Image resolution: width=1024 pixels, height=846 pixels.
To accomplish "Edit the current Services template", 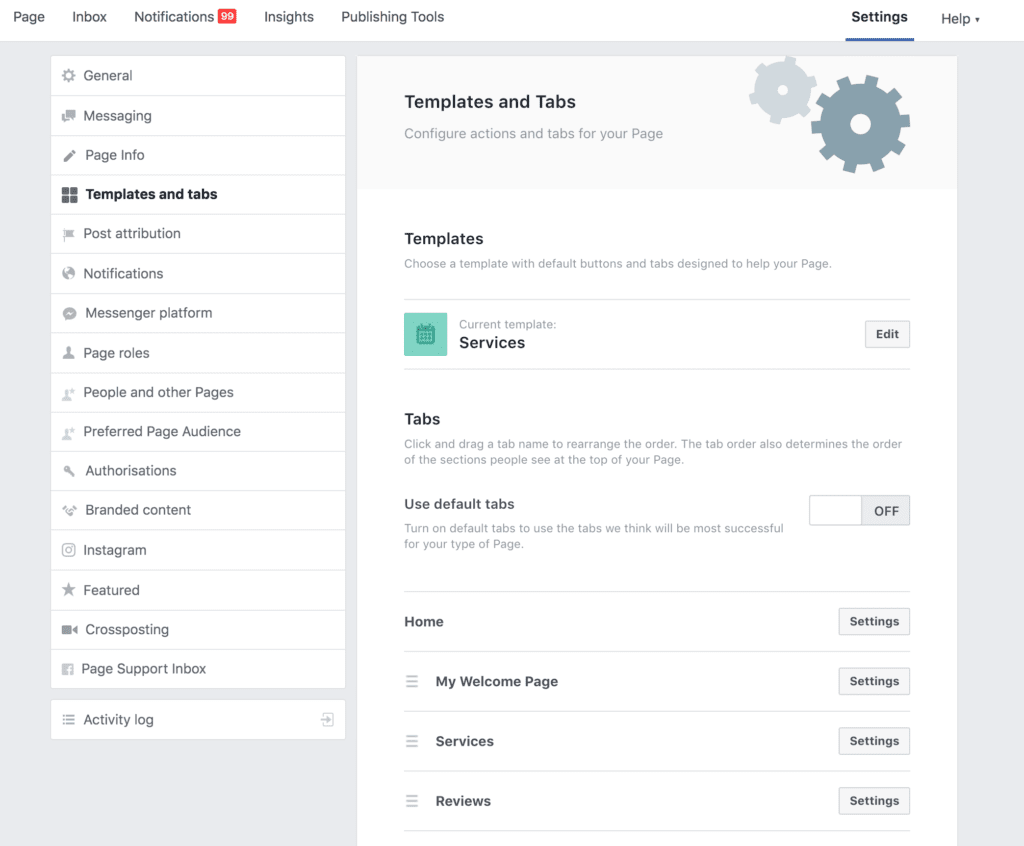I will (x=886, y=333).
